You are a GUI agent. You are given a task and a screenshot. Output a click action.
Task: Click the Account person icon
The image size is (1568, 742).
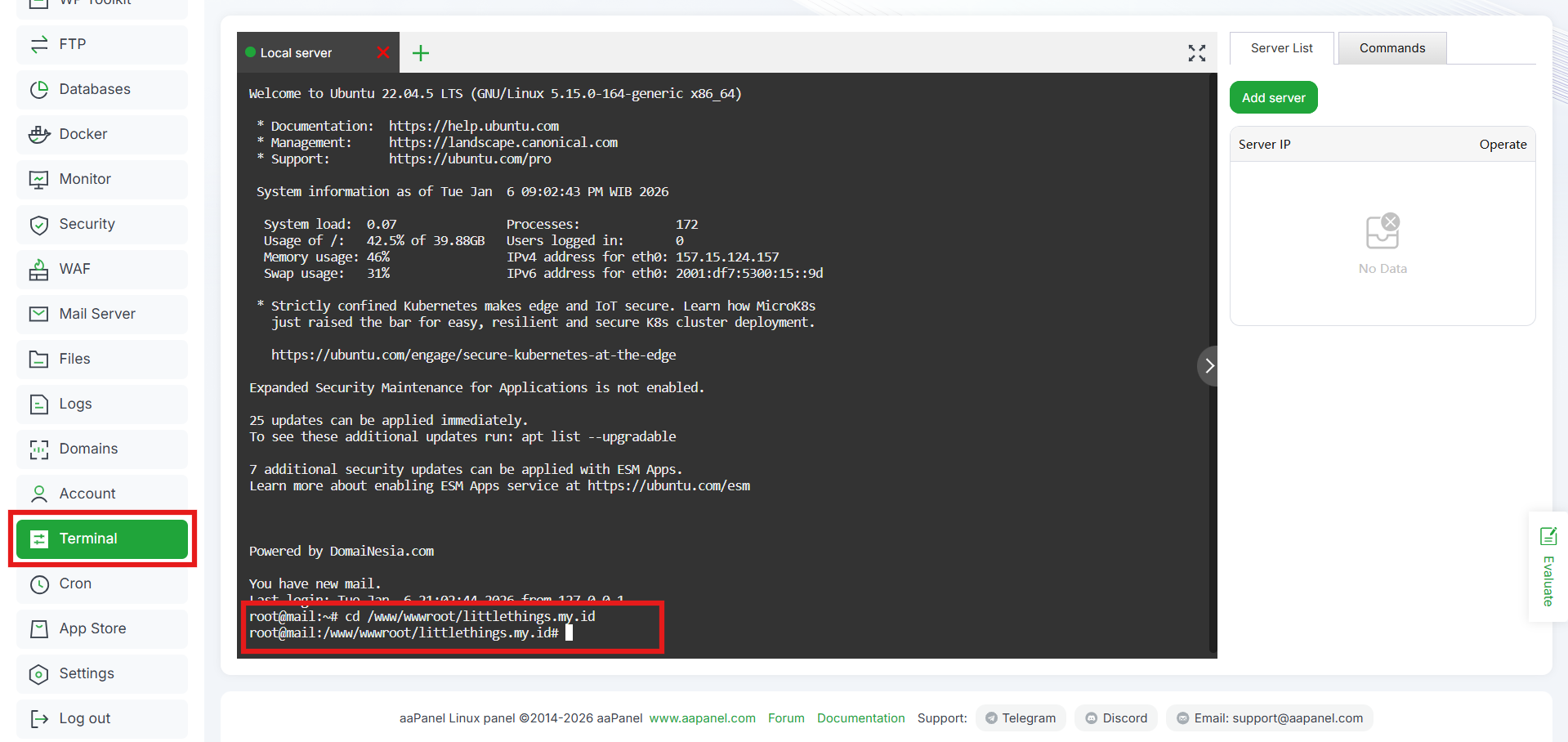click(x=39, y=494)
